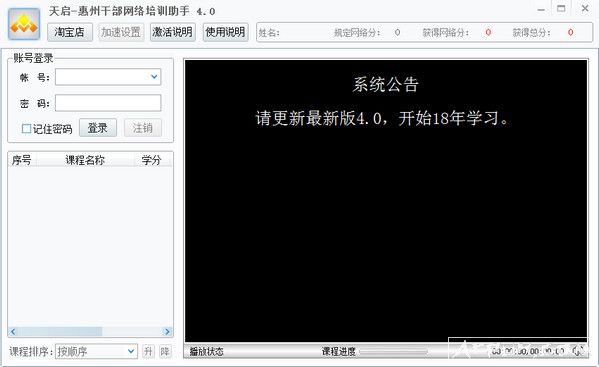599x367 pixels.
Task: Open the 激活说明 activation instructions
Action: 172,32
